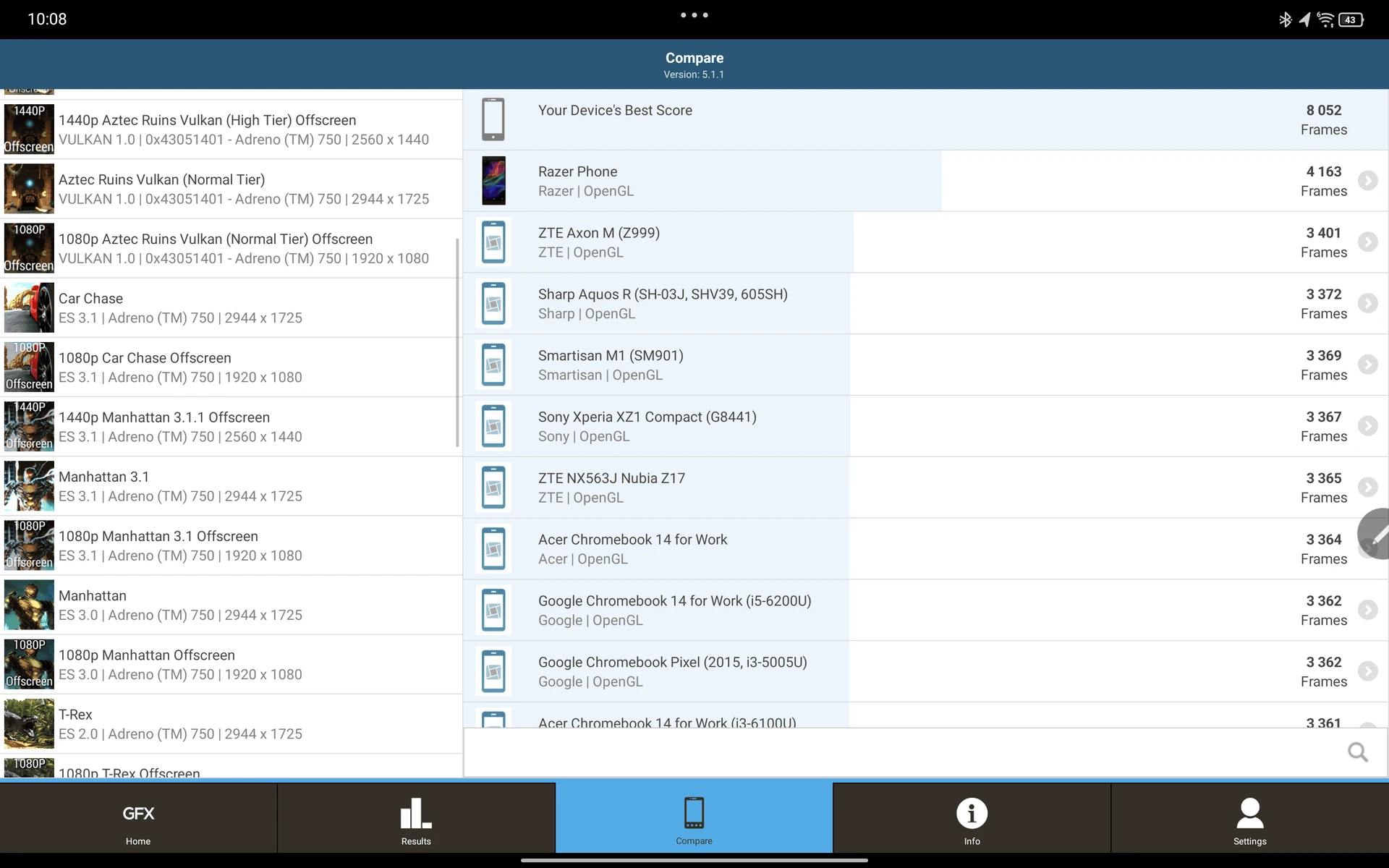This screenshot has width=1389, height=868.
Task: Choose 1080p Manhattan 3.1 Offscreen test
Action: pos(231,545)
